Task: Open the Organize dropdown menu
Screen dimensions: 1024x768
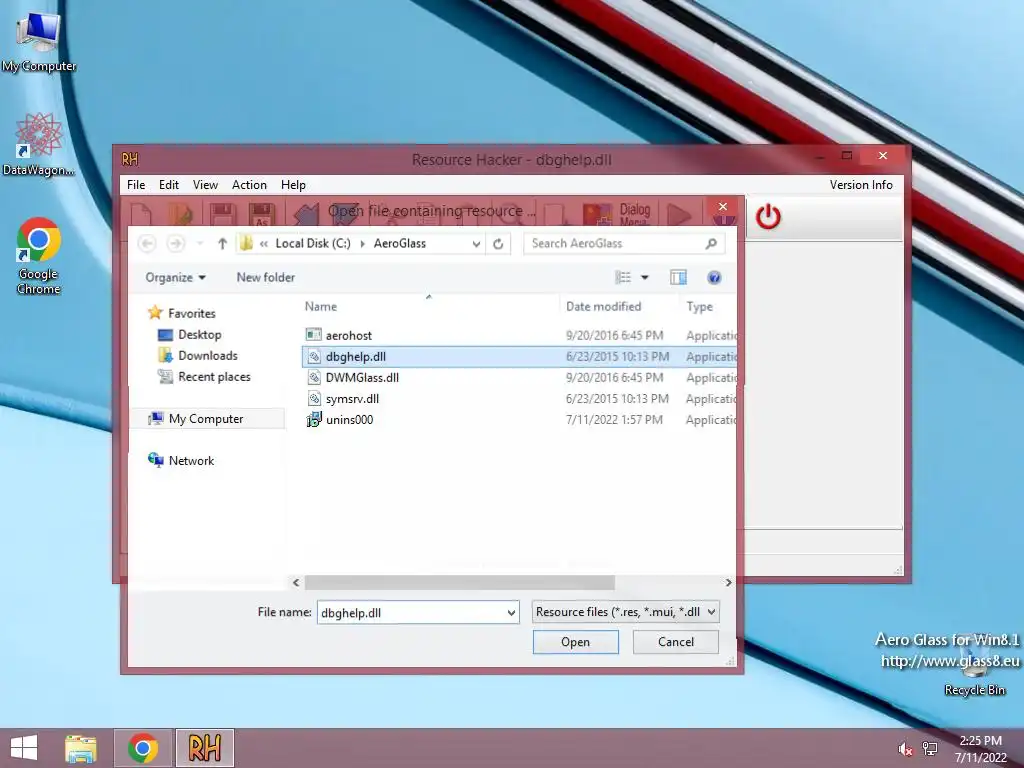Action: pos(175,278)
